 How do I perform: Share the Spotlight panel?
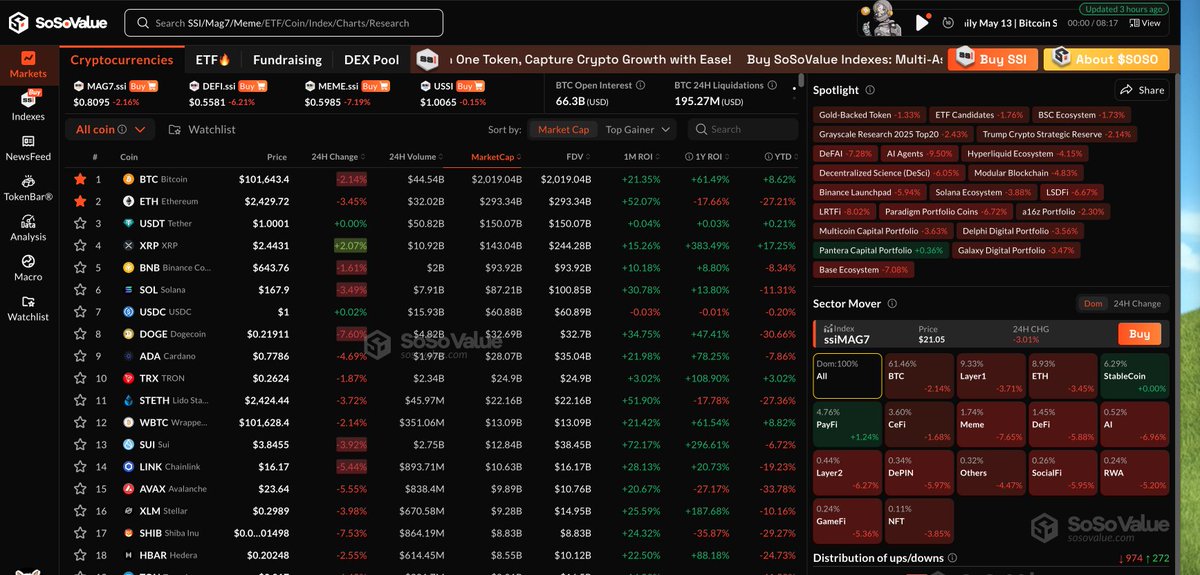coord(1142,90)
